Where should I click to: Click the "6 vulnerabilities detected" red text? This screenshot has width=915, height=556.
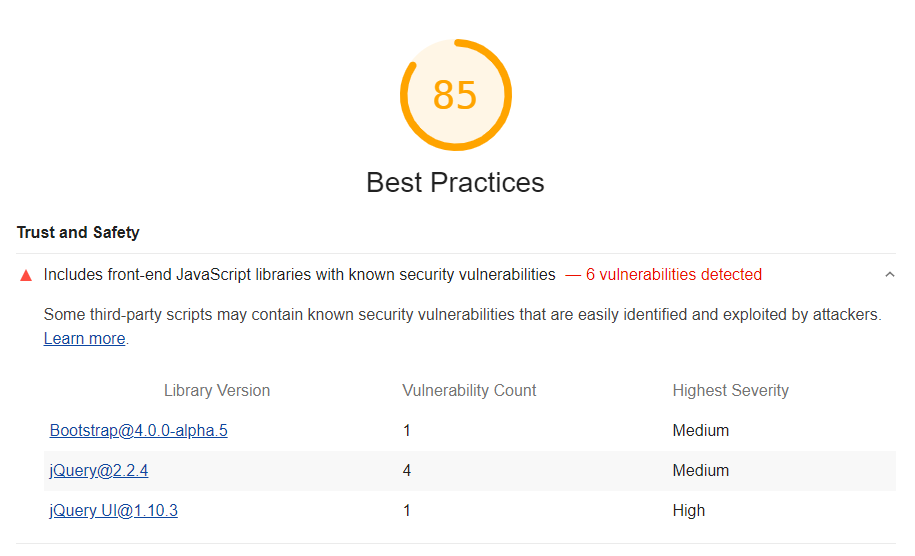[x=673, y=275]
